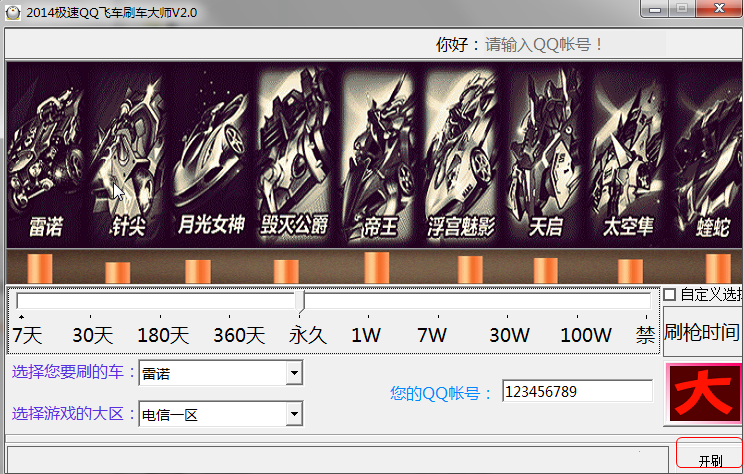Click the orange bar under 毁灭公爵
The height and width of the screenshot is (474, 744).
click(x=286, y=271)
